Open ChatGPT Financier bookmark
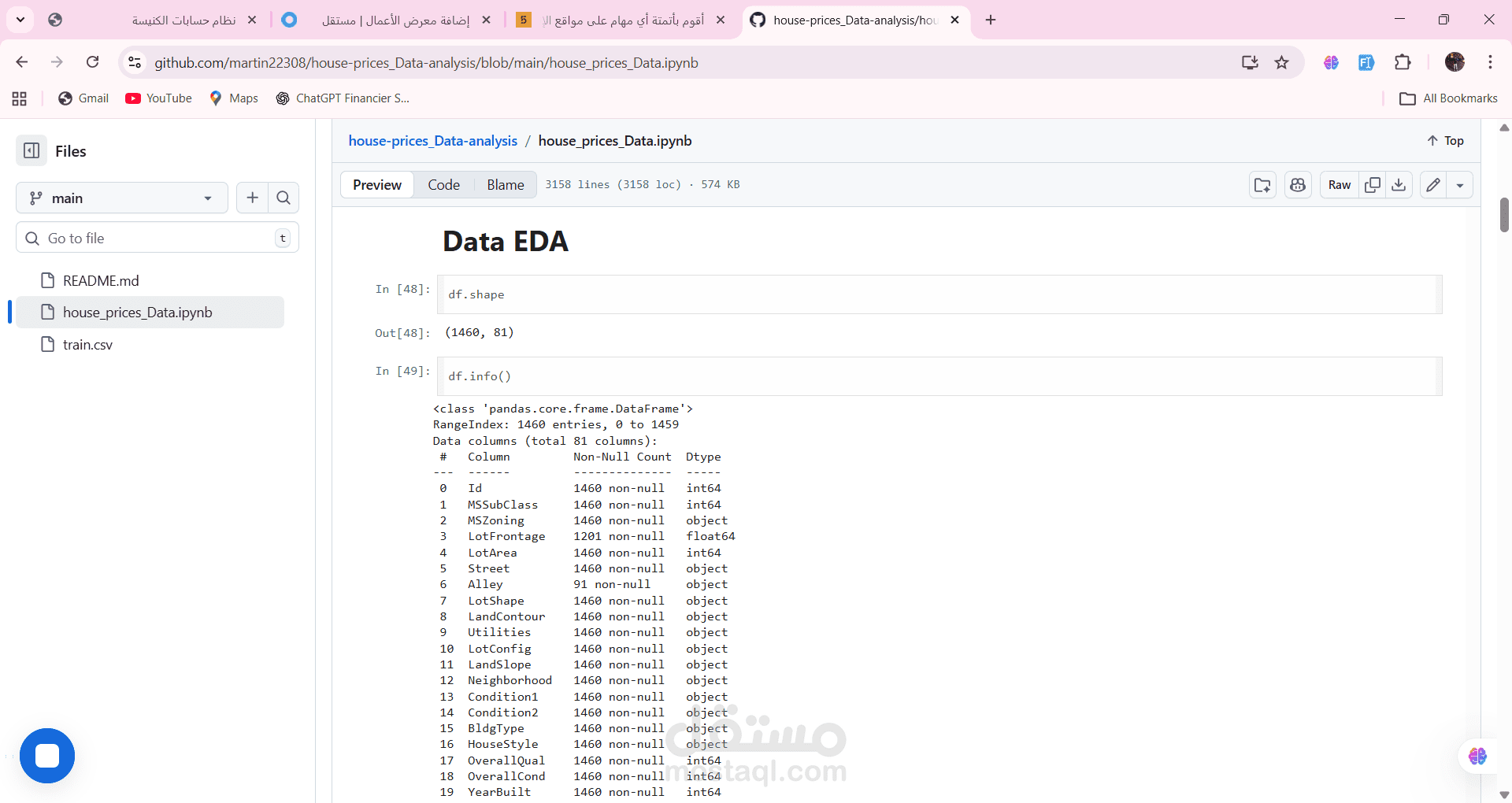Viewport: 1512px width, 803px height. [343, 98]
